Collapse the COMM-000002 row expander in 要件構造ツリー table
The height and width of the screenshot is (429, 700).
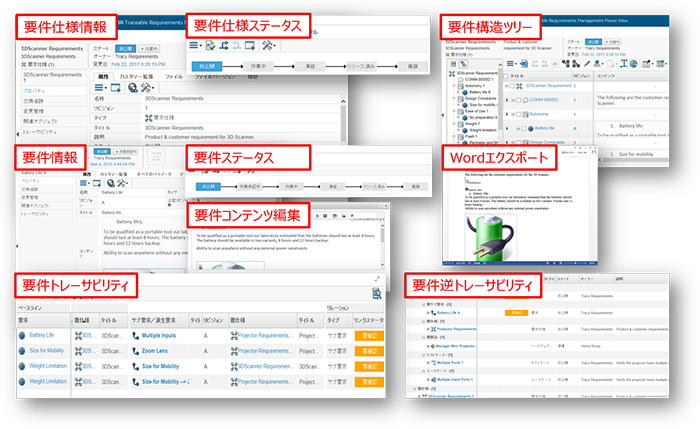[513, 100]
